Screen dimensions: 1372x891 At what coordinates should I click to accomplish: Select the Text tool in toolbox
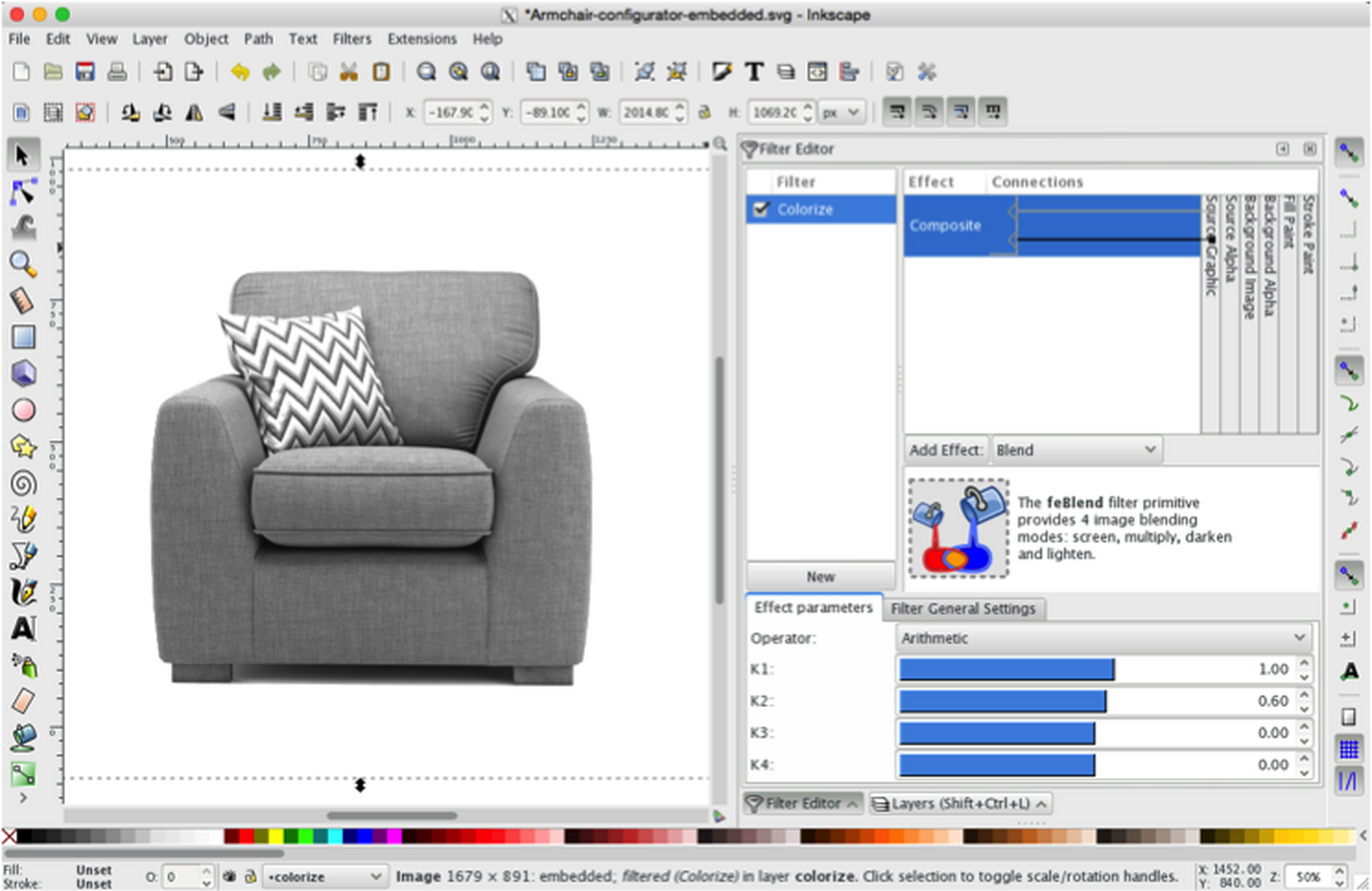[x=23, y=628]
